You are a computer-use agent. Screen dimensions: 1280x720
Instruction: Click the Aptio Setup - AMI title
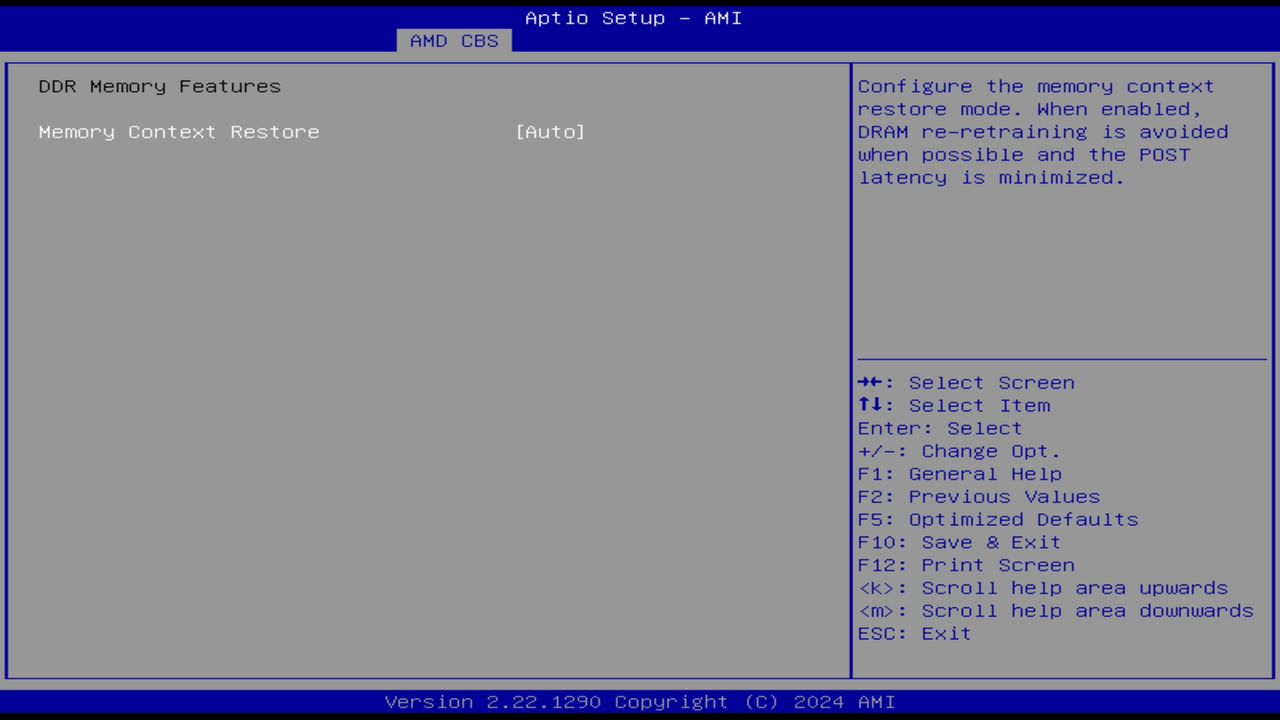point(634,18)
